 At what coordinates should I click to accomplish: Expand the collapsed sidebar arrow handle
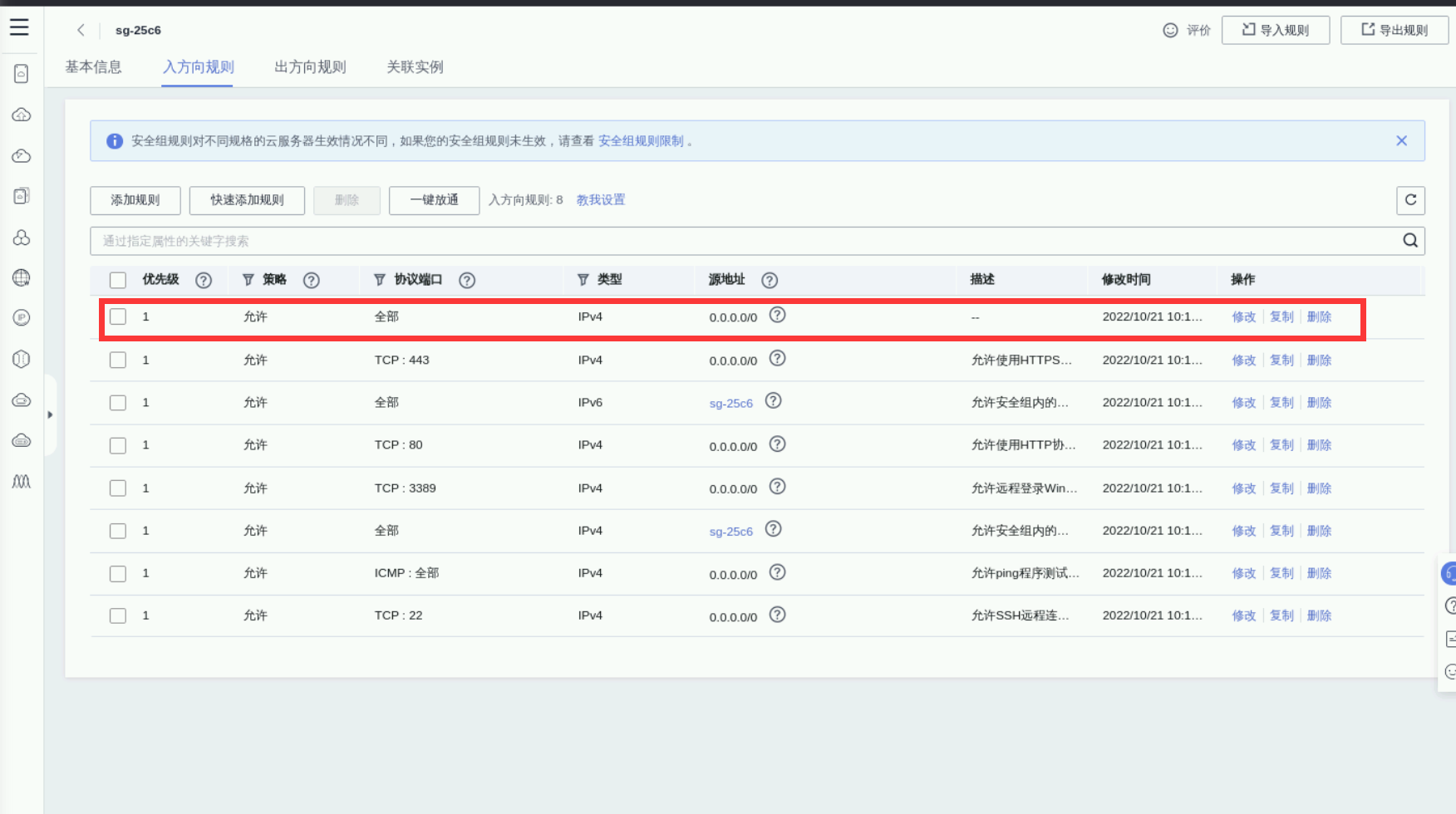[50, 414]
